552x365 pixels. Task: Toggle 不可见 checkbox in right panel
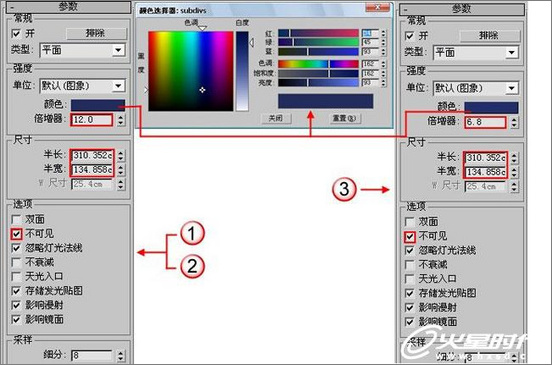[x=409, y=237]
